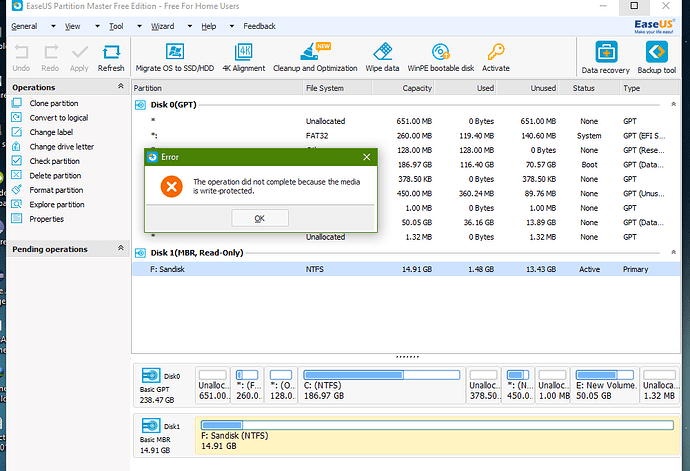The image size is (690, 471).
Task: Choose Clone partition operation
Action: point(54,103)
